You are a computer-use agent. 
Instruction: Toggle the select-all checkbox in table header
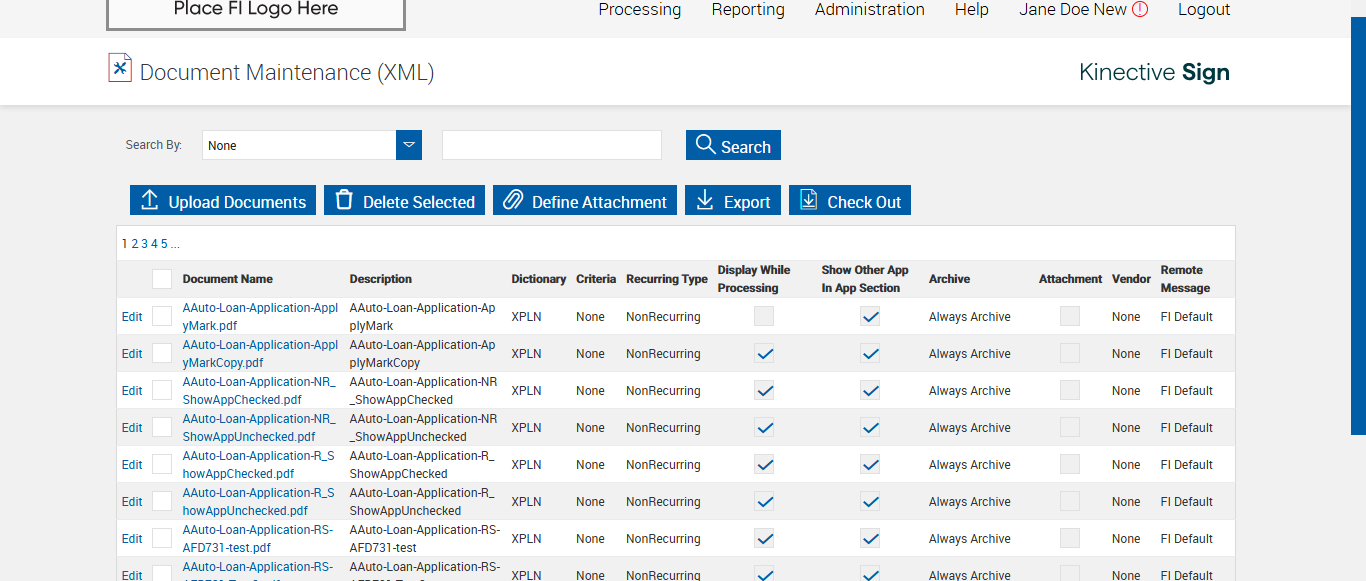162,279
